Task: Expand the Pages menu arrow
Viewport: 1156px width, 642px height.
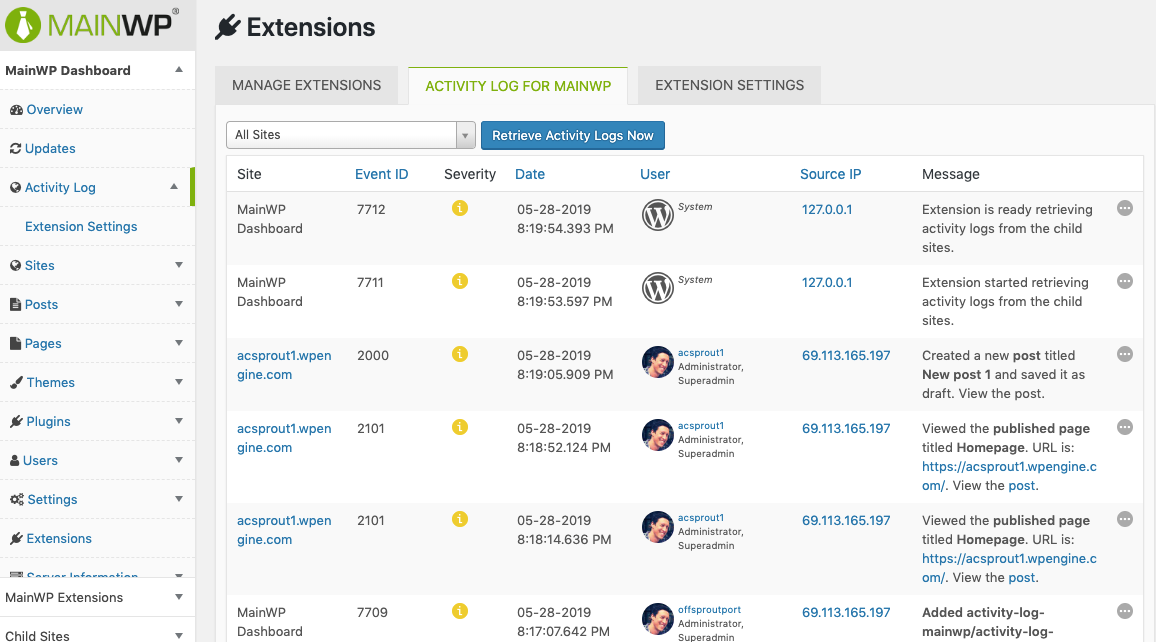Action: click(x=178, y=343)
